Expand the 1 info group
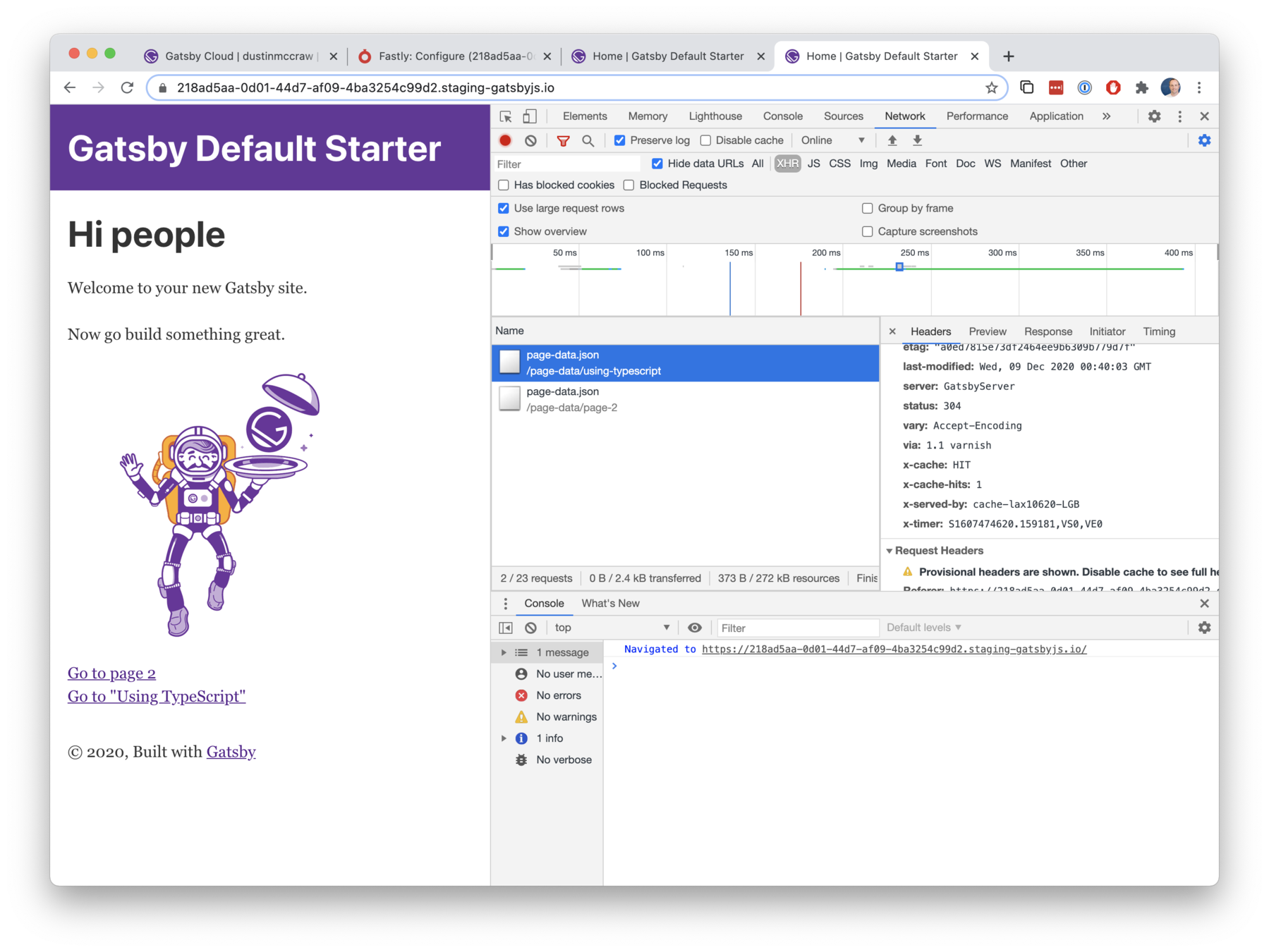 coord(504,738)
